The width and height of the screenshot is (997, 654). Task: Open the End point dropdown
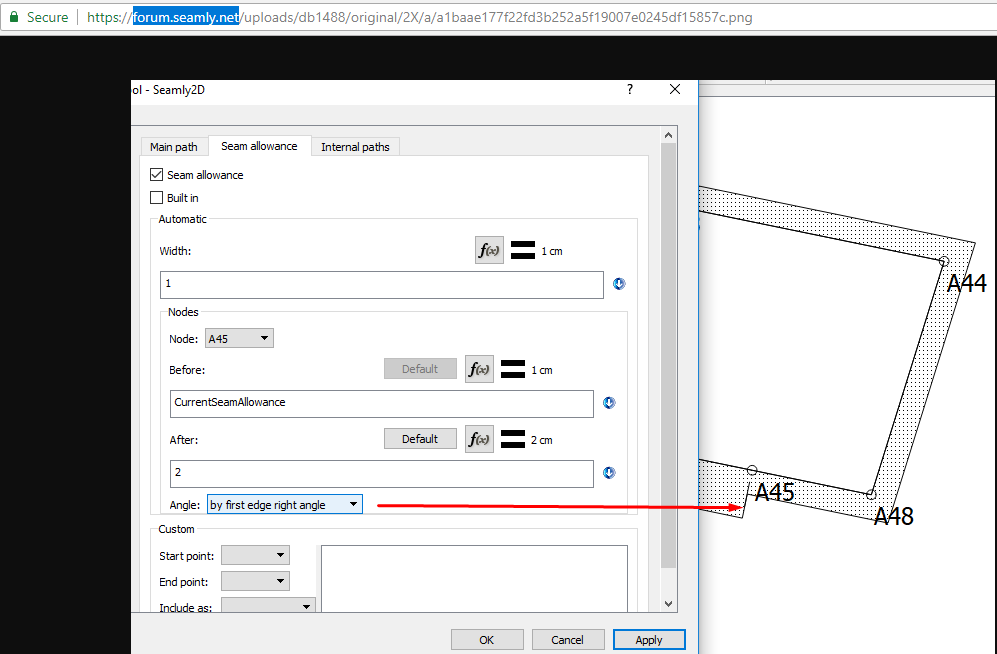pos(255,581)
